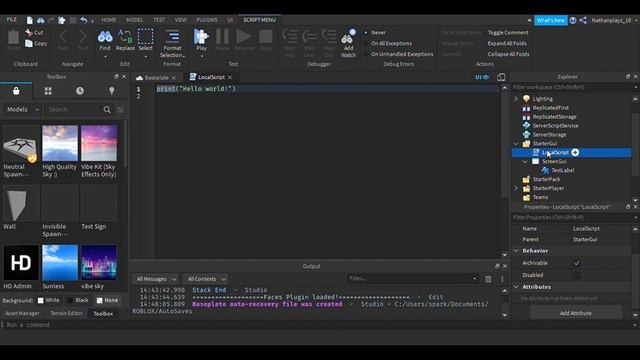The width and height of the screenshot is (640, 360).
Task: Switch to the HOME ribbon tab
Action: (109, 20)
